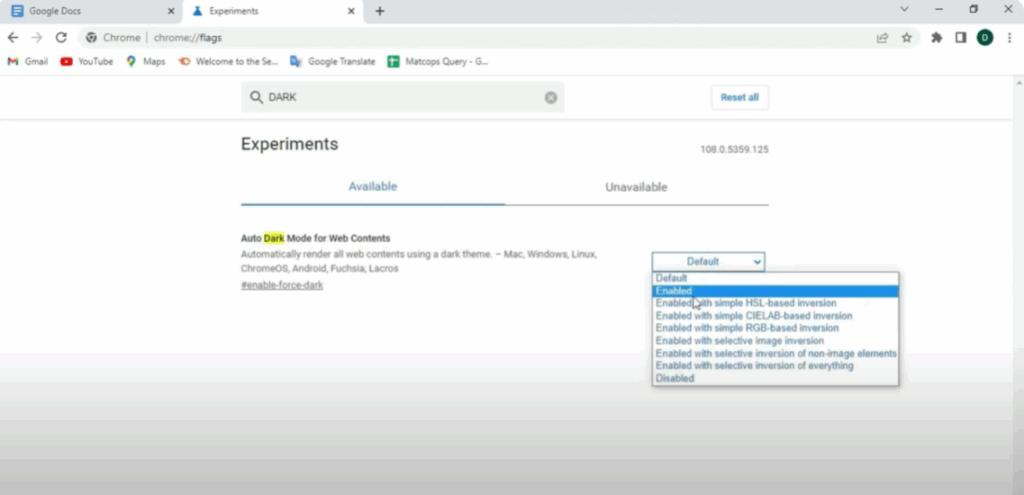Viewport: 1024px width, 495px height.
Task: Select Enabled with simple CIELAB-based inversion
Action: tap(775, 315)
